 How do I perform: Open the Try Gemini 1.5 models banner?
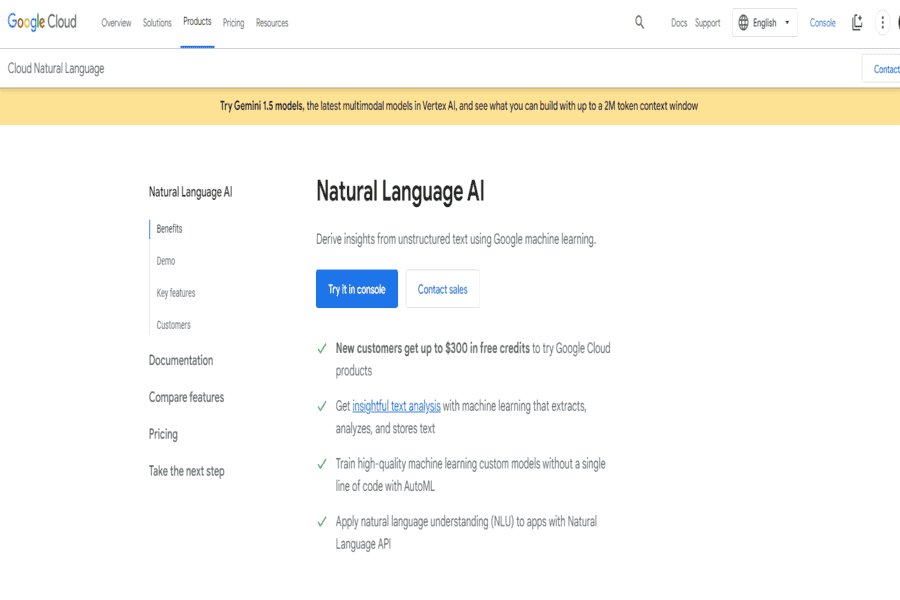459,106
